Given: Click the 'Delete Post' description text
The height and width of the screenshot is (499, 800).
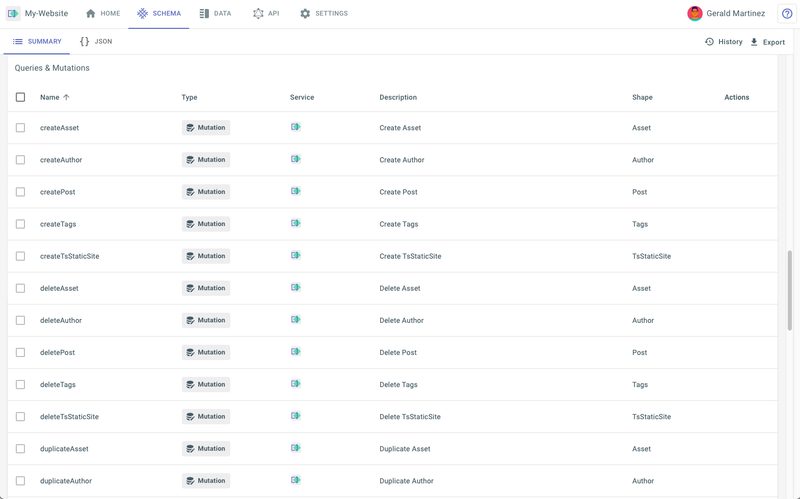Looking at the screenshot, I should [398, 353].
